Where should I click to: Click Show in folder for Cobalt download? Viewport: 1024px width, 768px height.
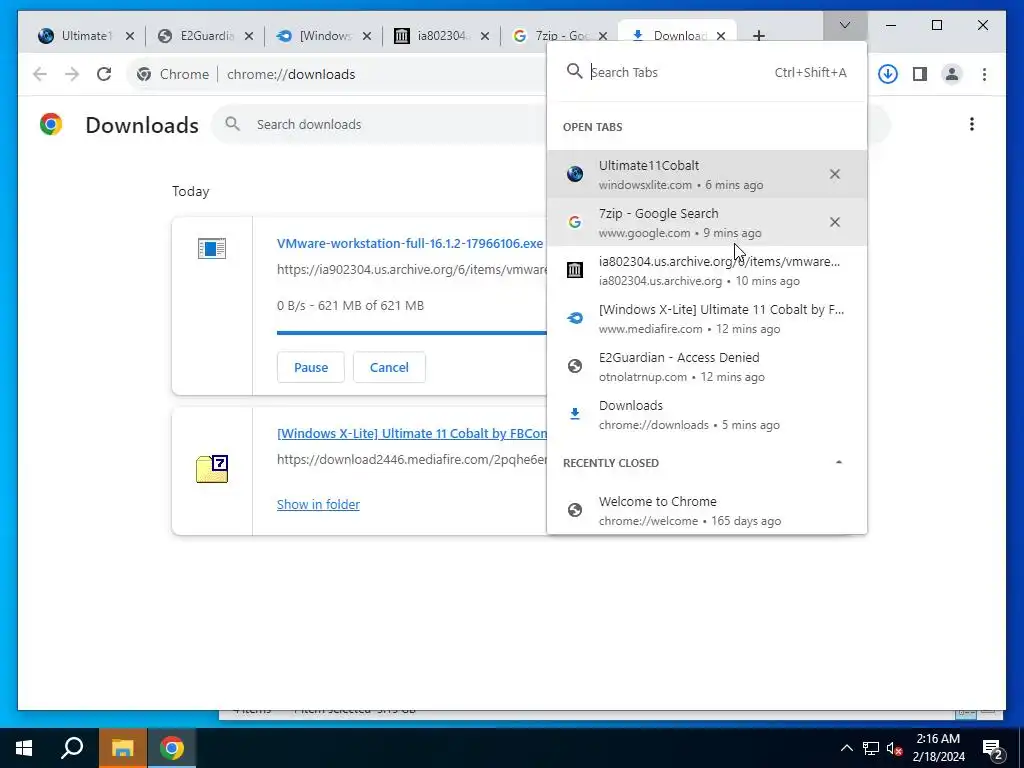coord(318,504)
